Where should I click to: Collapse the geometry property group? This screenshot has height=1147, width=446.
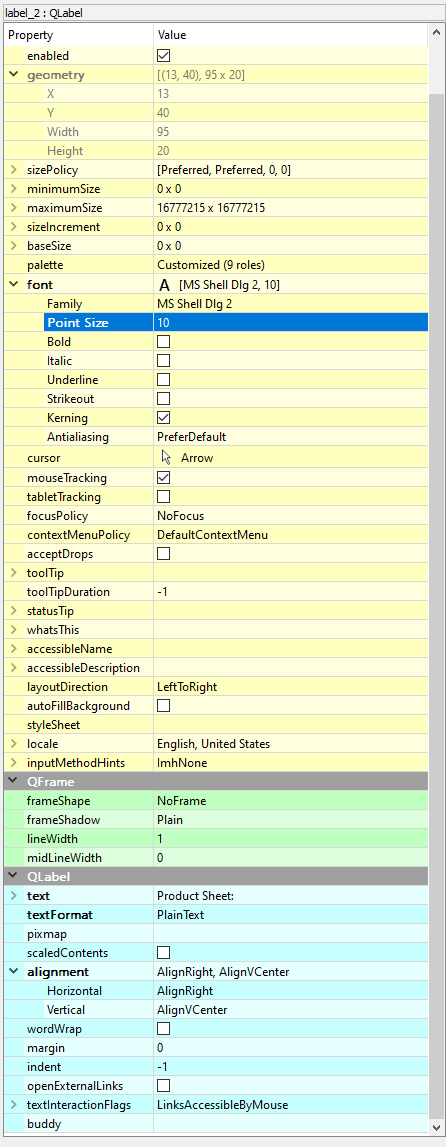[x=14, y=75]
